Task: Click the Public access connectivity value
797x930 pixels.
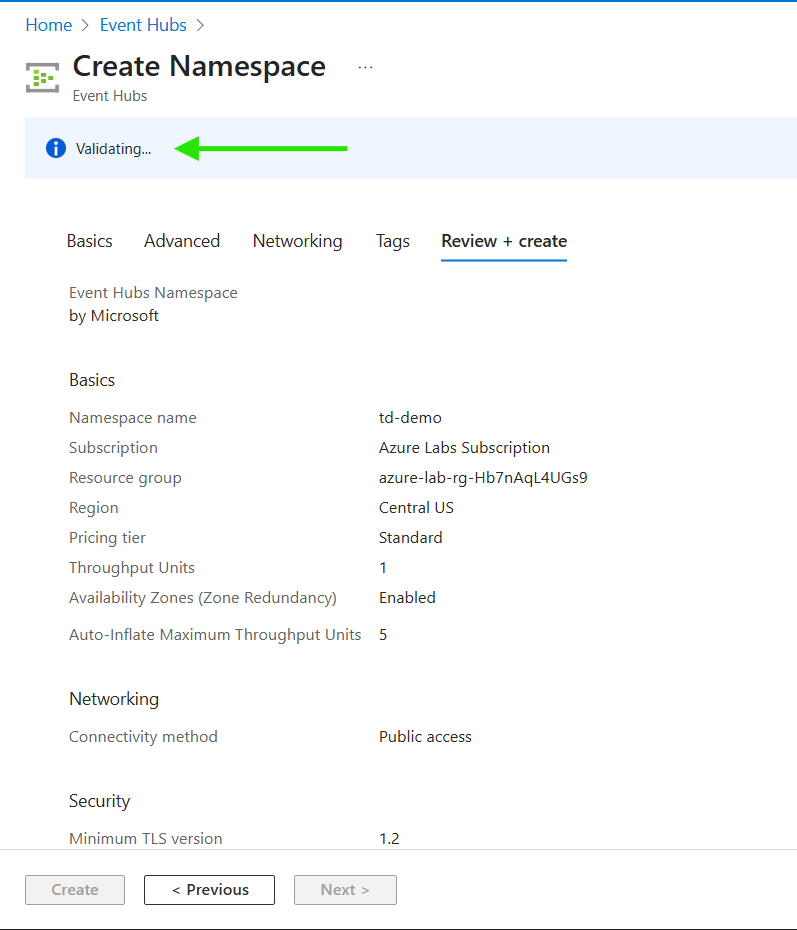Action: pos(425,737)
